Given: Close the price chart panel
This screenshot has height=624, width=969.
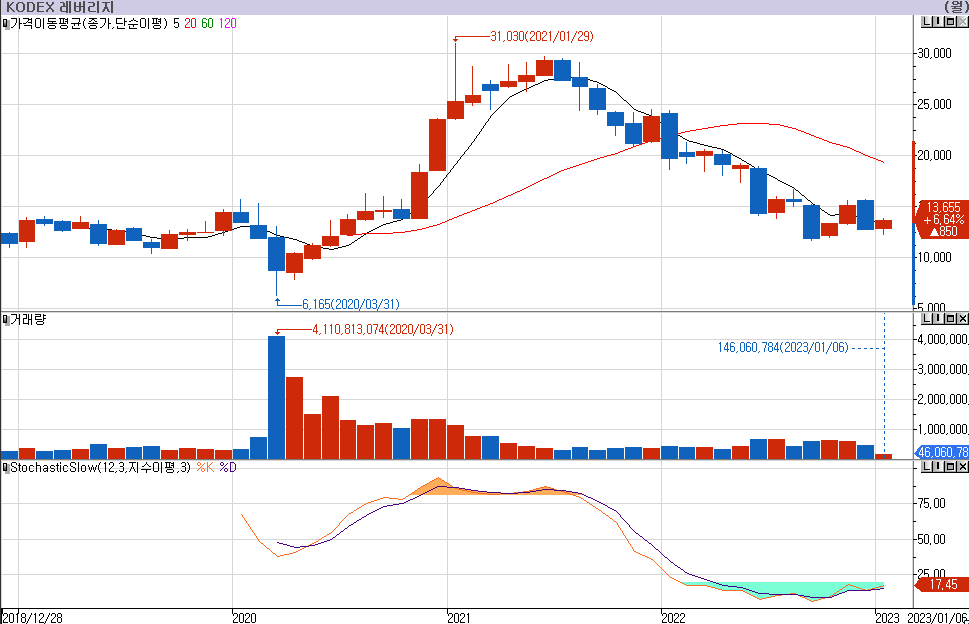Looking at the screenshot, I should click(962, 22).
